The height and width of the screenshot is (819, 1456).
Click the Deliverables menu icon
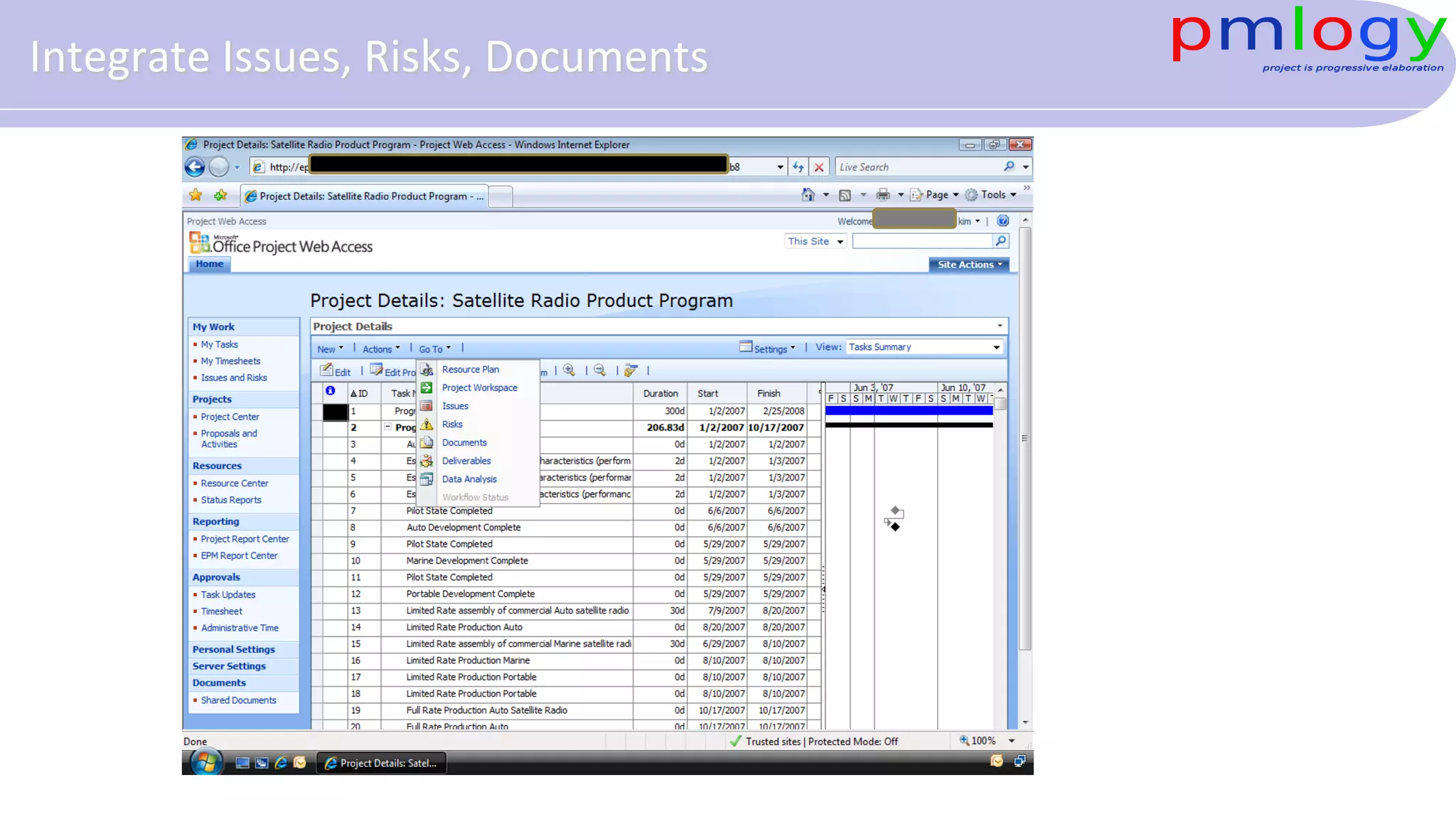(x=427, y=461)
